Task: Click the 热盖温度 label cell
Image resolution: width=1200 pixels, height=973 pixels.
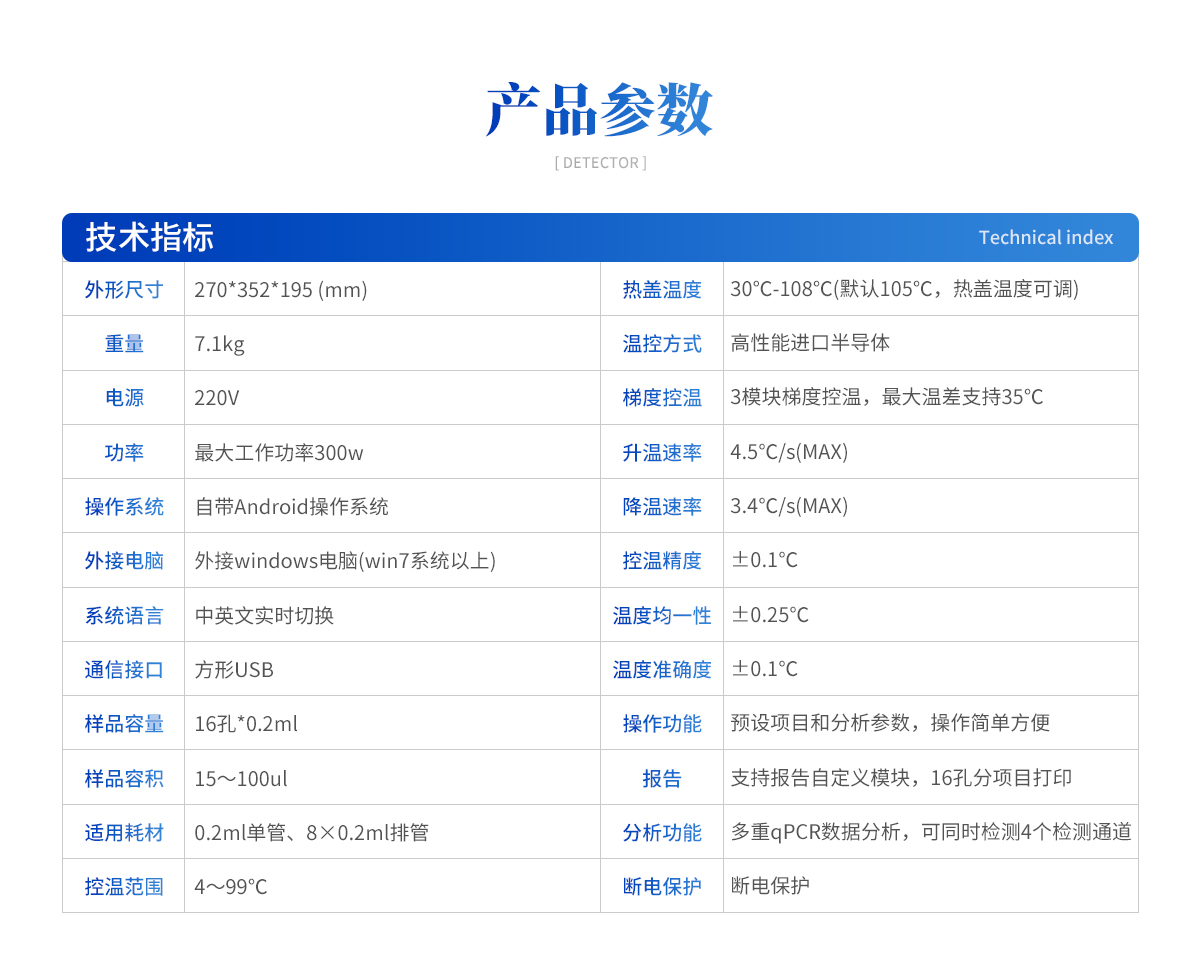Action: 662,290
